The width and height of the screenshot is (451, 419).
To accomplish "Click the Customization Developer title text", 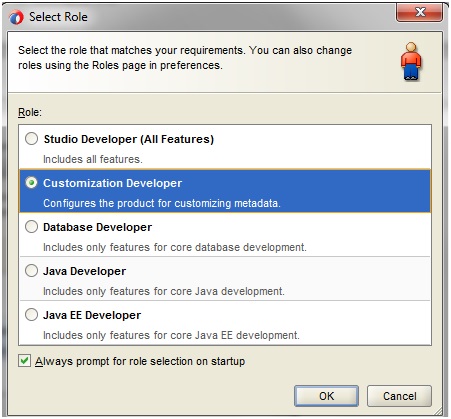I will tap(113, 183).
